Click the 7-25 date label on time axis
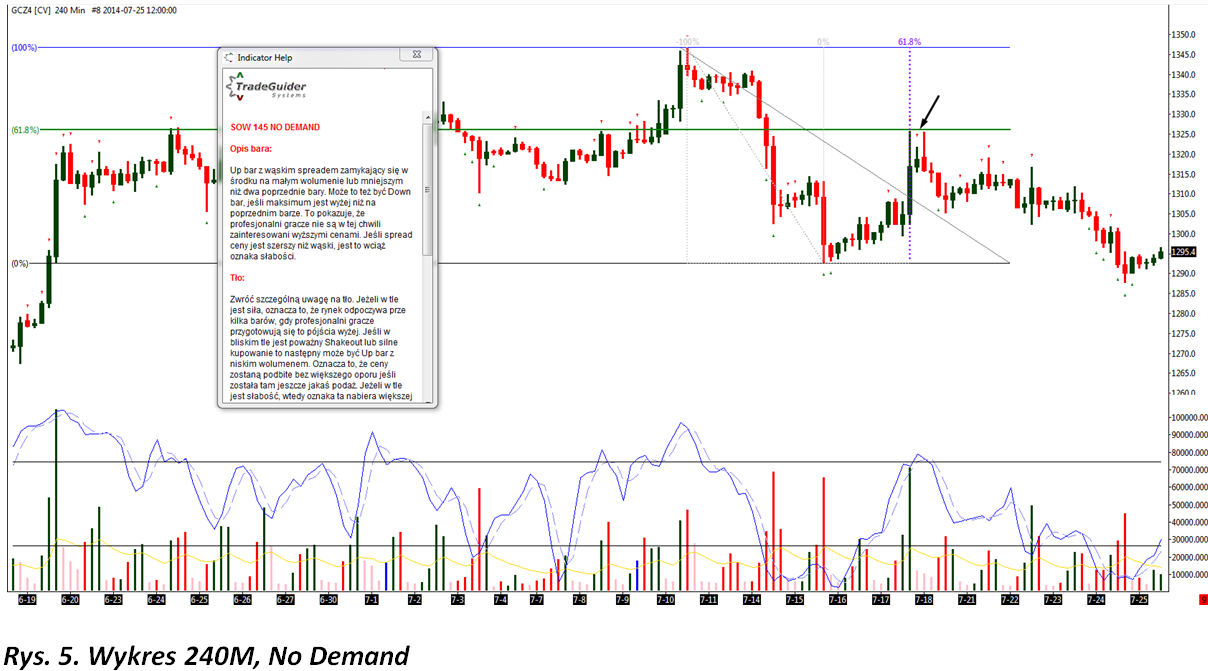Image resolution: width=1208 pixels, height=671 pixels. point(1138,600)
